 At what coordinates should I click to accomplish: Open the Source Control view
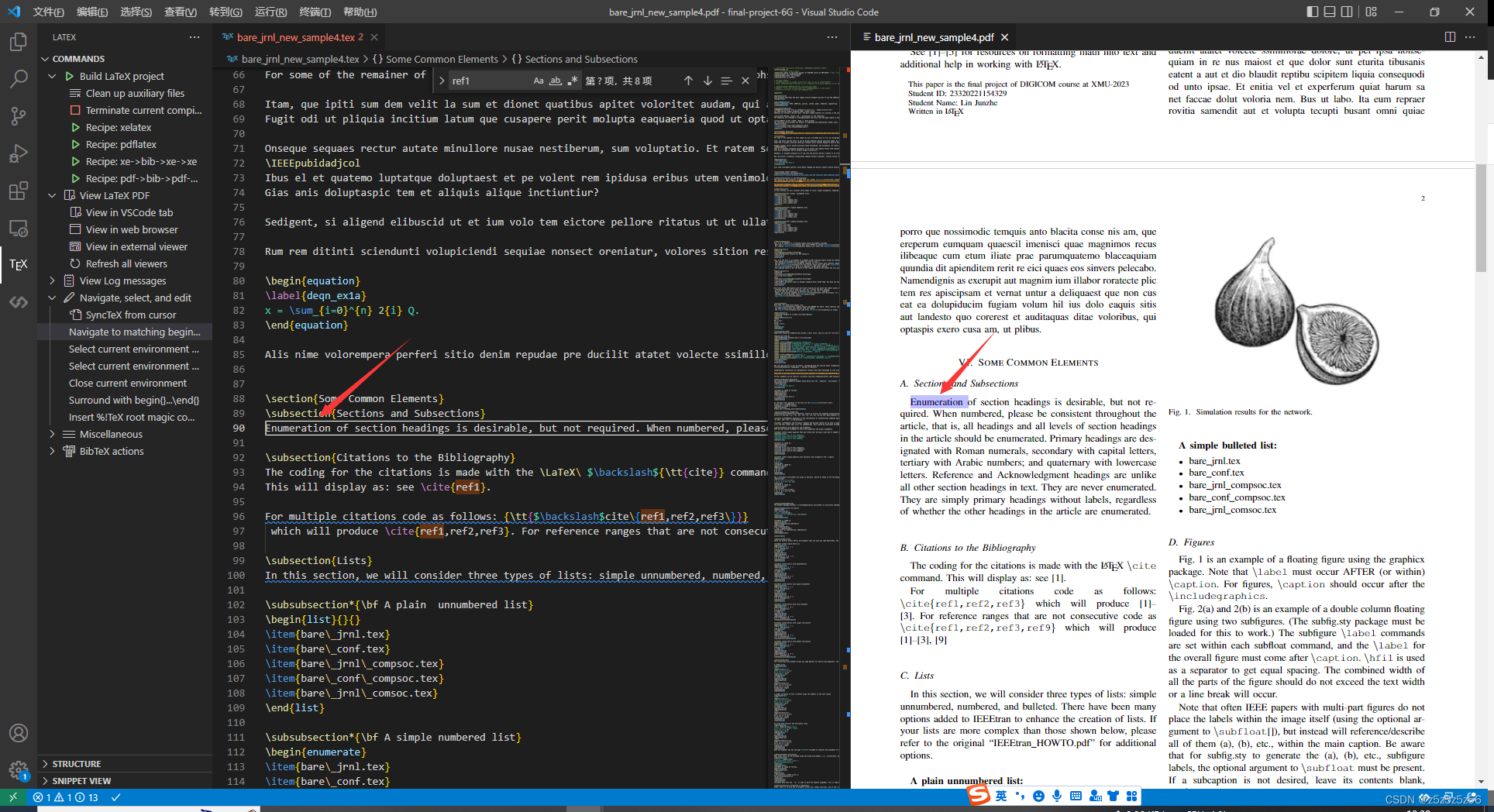pyautogui.click(x=19, y=115)
